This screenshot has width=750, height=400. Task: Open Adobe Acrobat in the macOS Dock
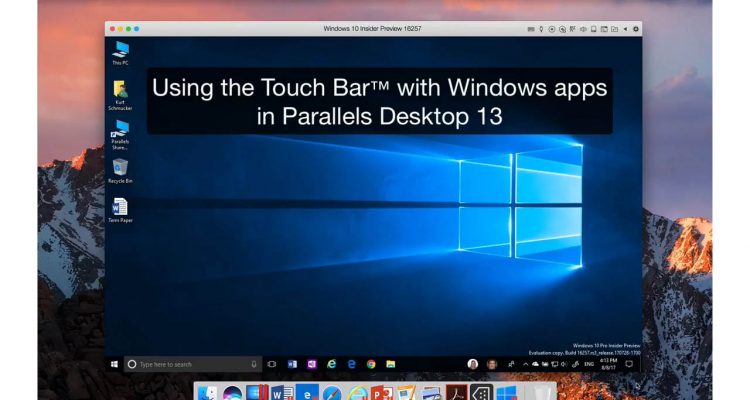coord(456,393)
